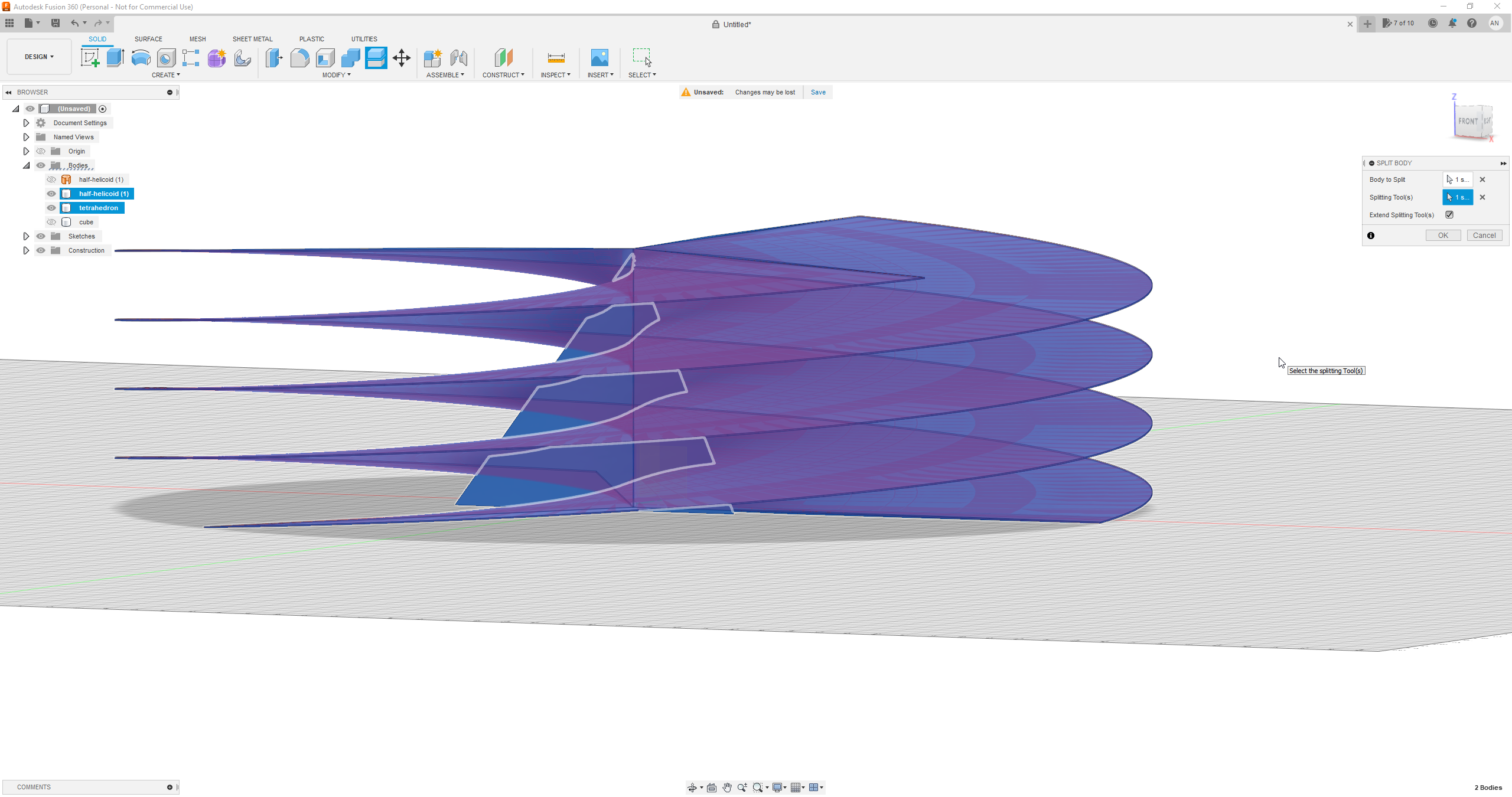Expand the Construction folder in browser
1512x797 pixels.
(25, 250)
